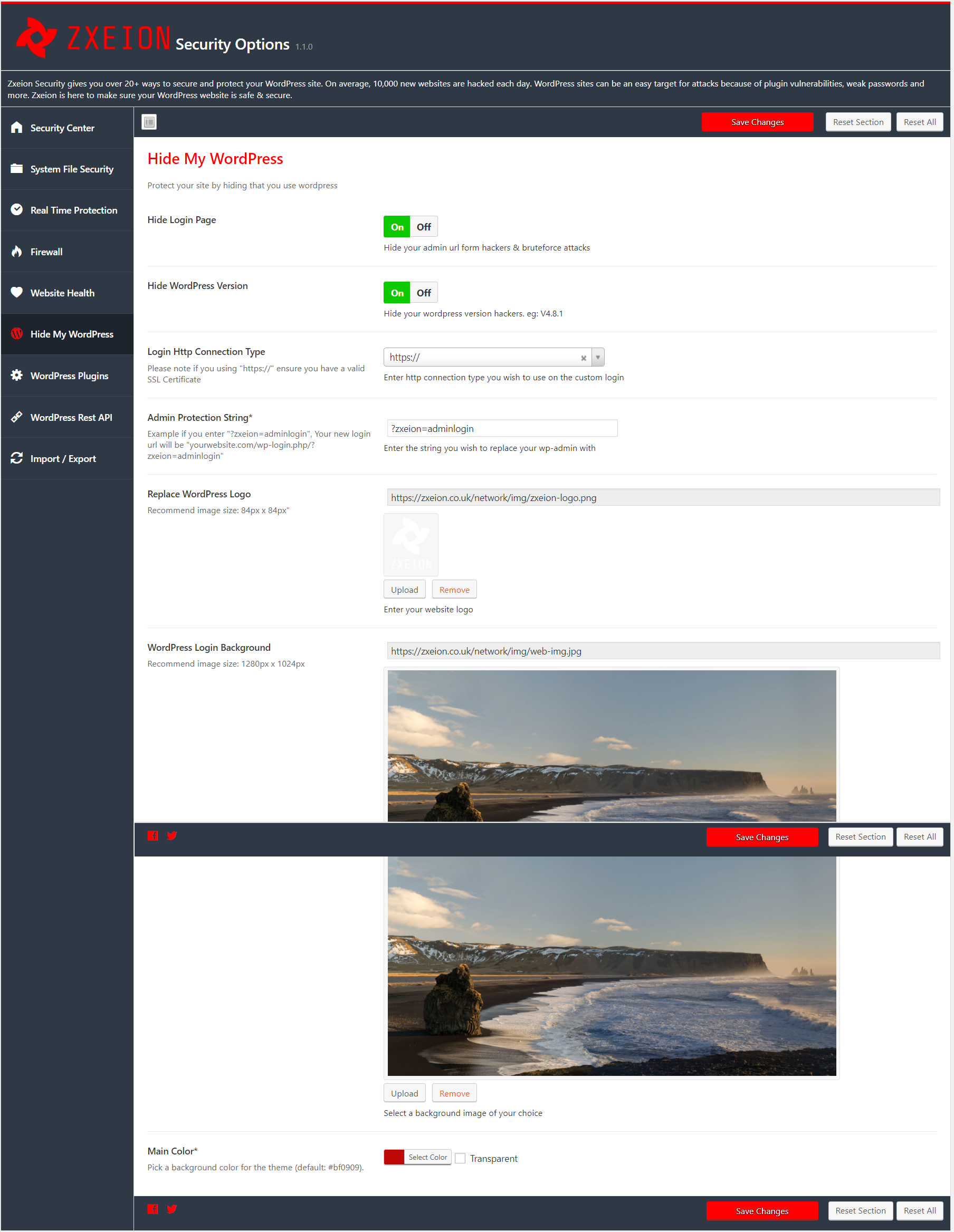Click the expand-all sections icon in the header bar
The width and height of the screenshot is (954, 1232).
pos(150,122)
